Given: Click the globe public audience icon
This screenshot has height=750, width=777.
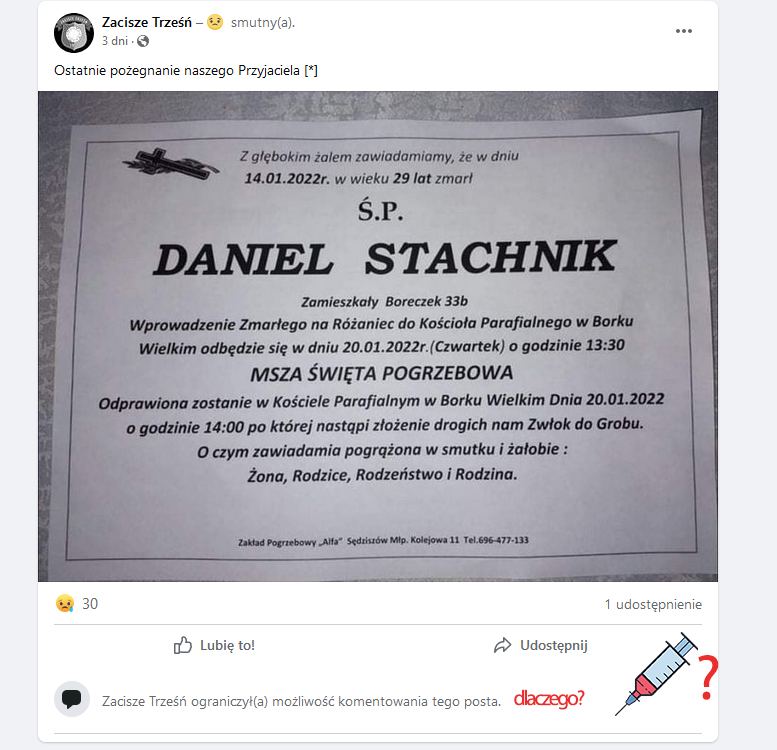Looking at the screenshot, I should coord(143,41).
